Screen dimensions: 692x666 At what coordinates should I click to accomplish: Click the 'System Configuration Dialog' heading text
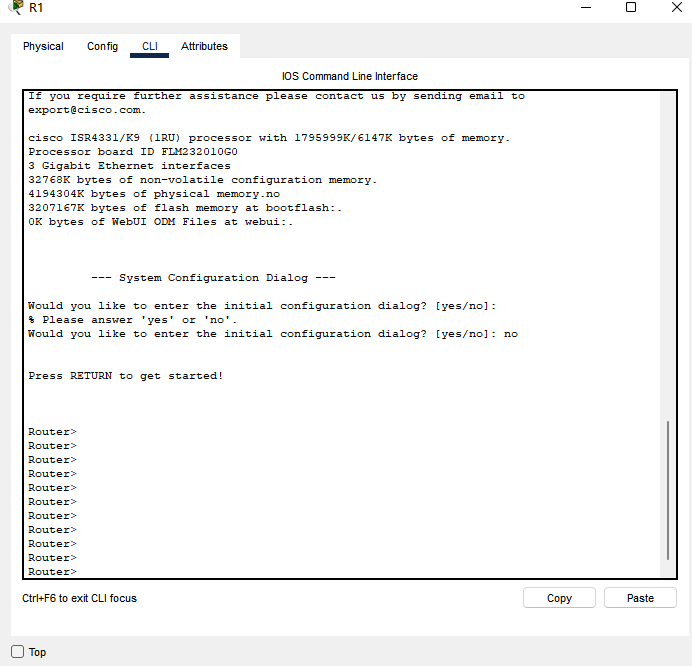tap(213, 278)
